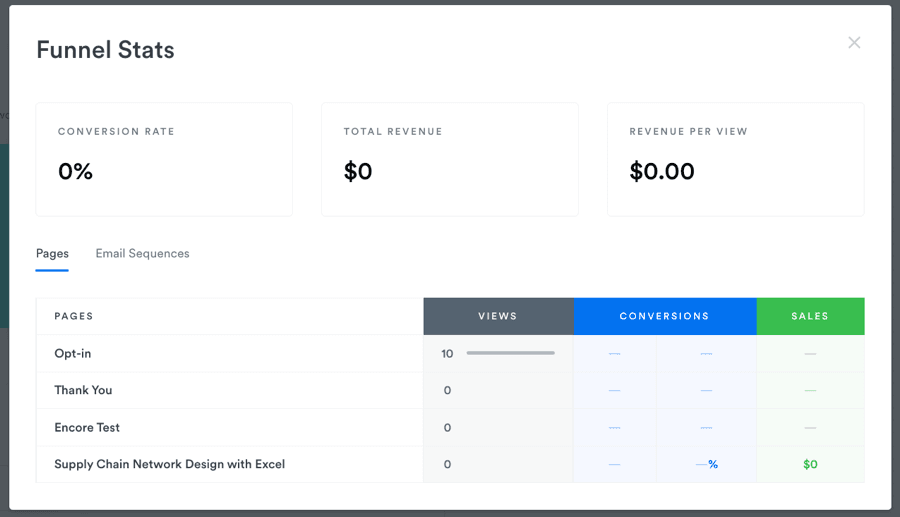Click the Conversions column header

tap(664, 316)
